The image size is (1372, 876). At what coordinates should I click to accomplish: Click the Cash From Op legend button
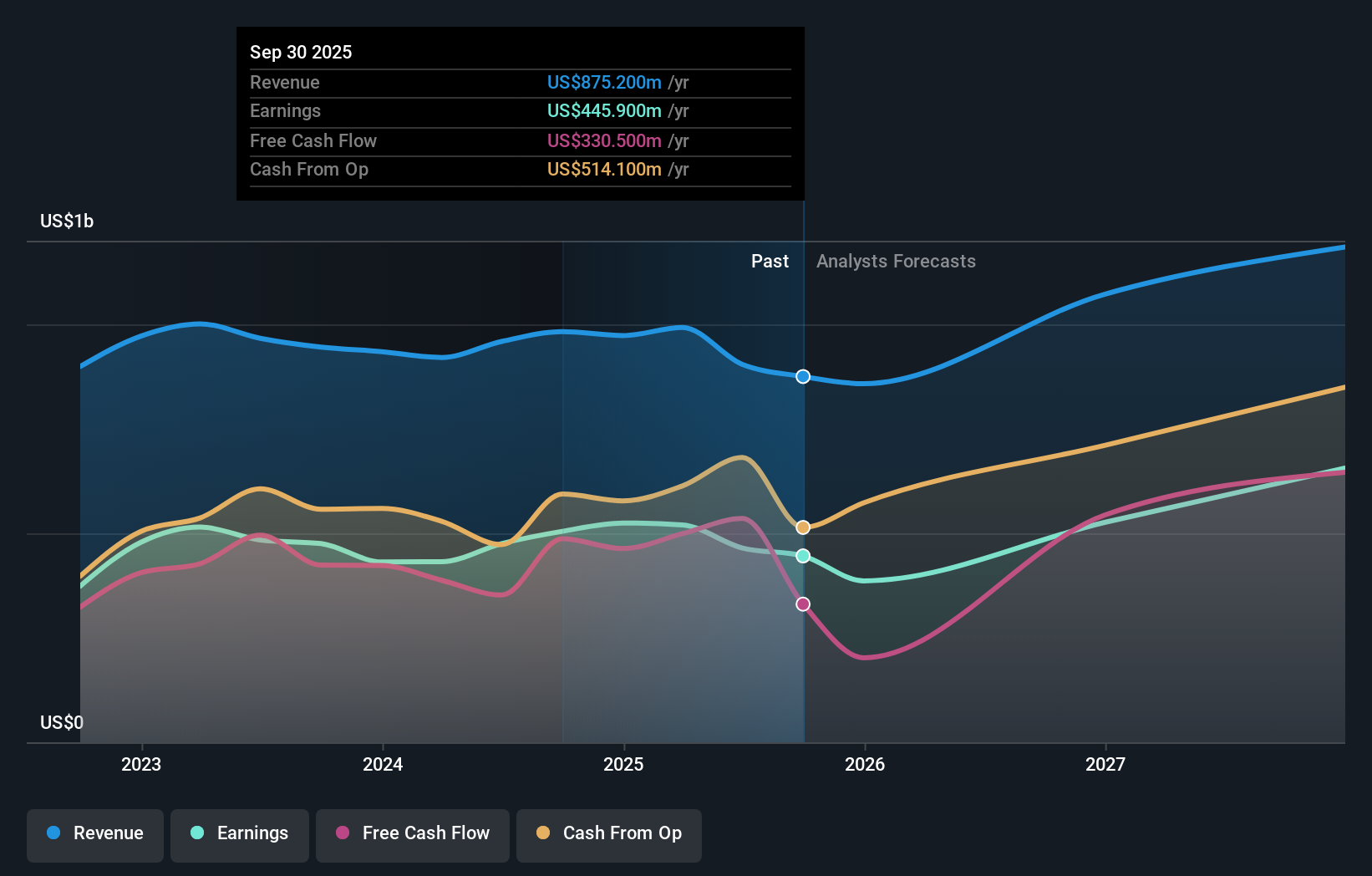click(608, 835)
